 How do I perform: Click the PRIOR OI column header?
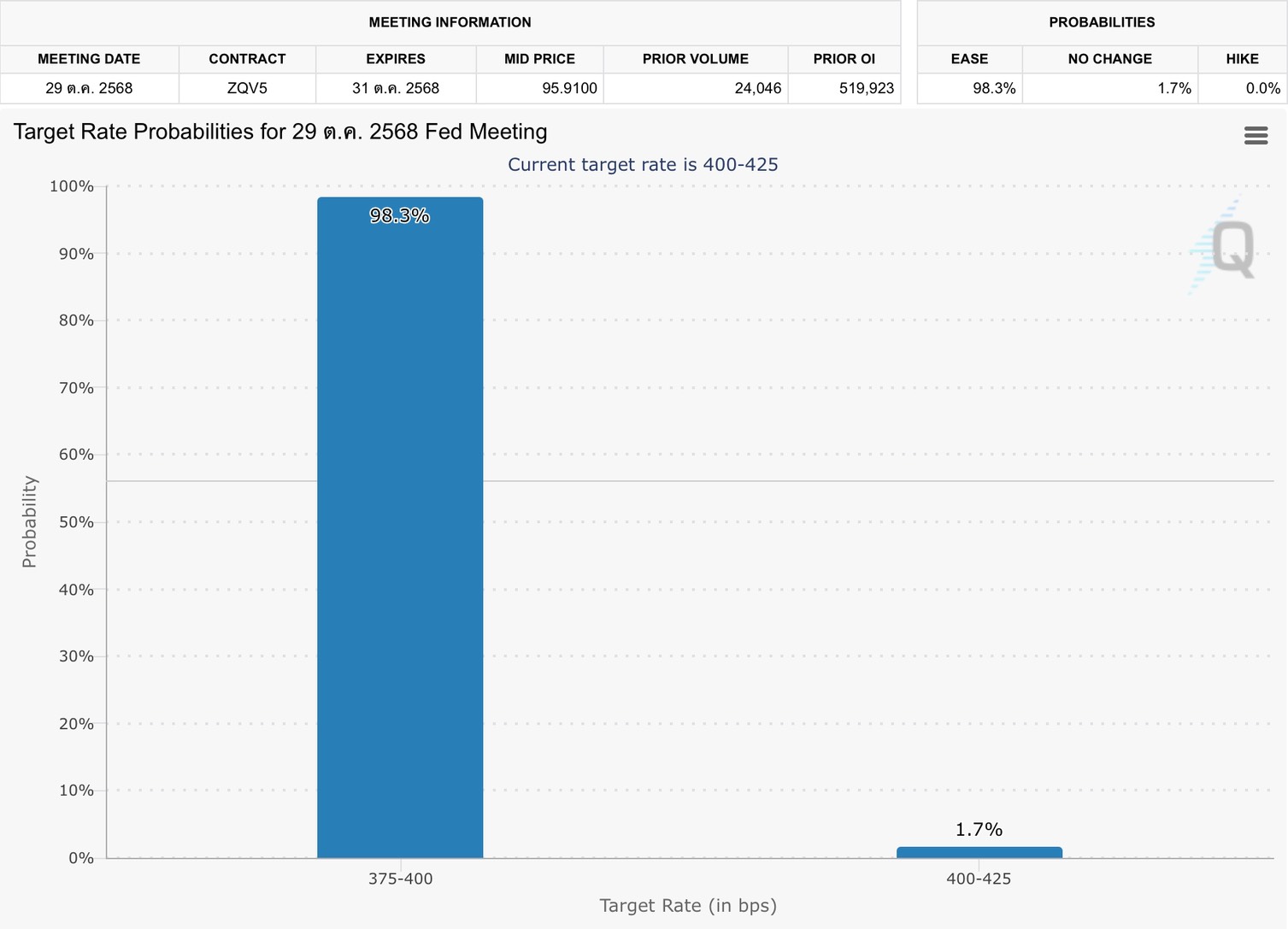[x=844, y=59]
